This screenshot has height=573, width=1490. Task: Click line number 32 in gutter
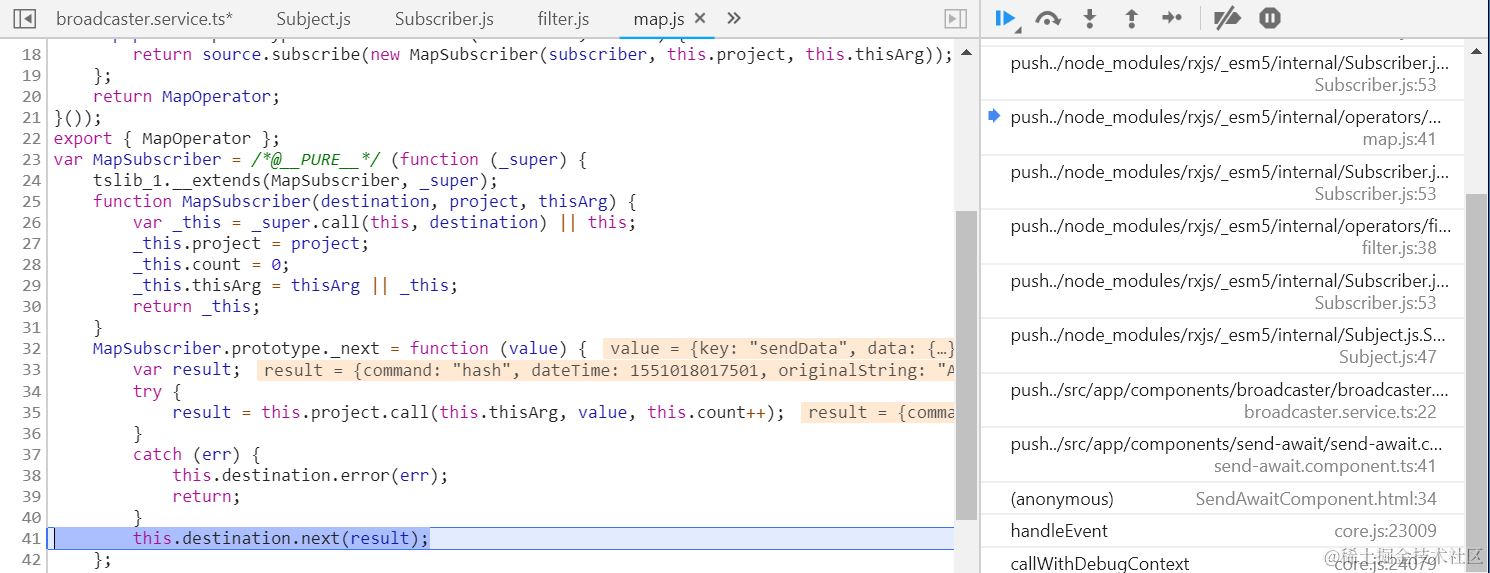point(31,348)
